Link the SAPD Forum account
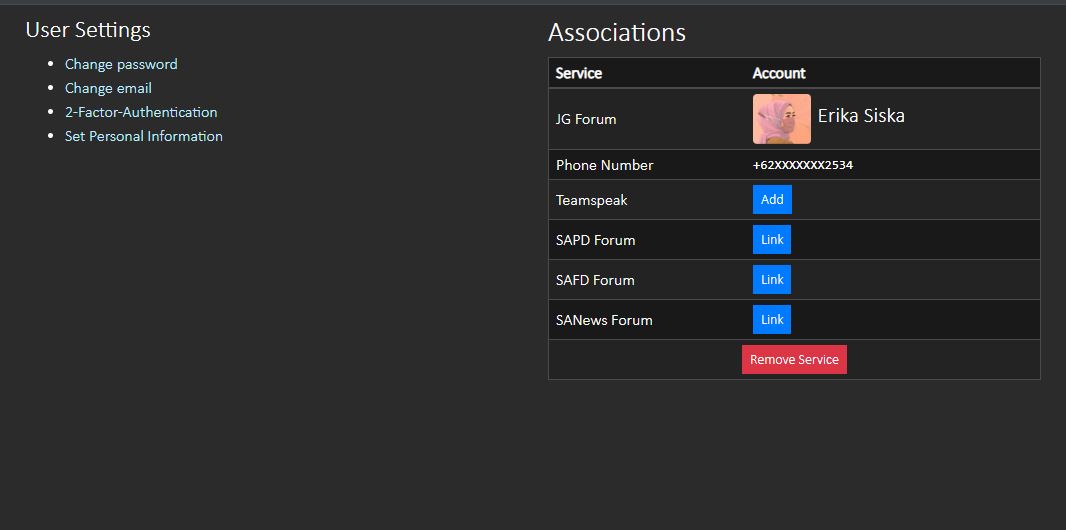The image size is (1066, 530). click(772, 240)
